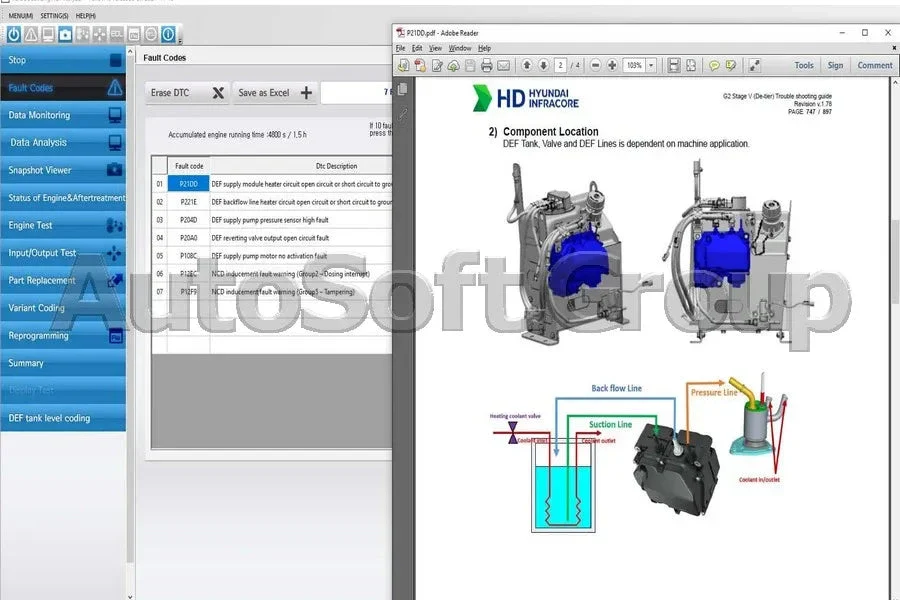The height and width of the screenshot is (600, 900).
Task: Click the page number input field
Action: click(x=560, y=65)
